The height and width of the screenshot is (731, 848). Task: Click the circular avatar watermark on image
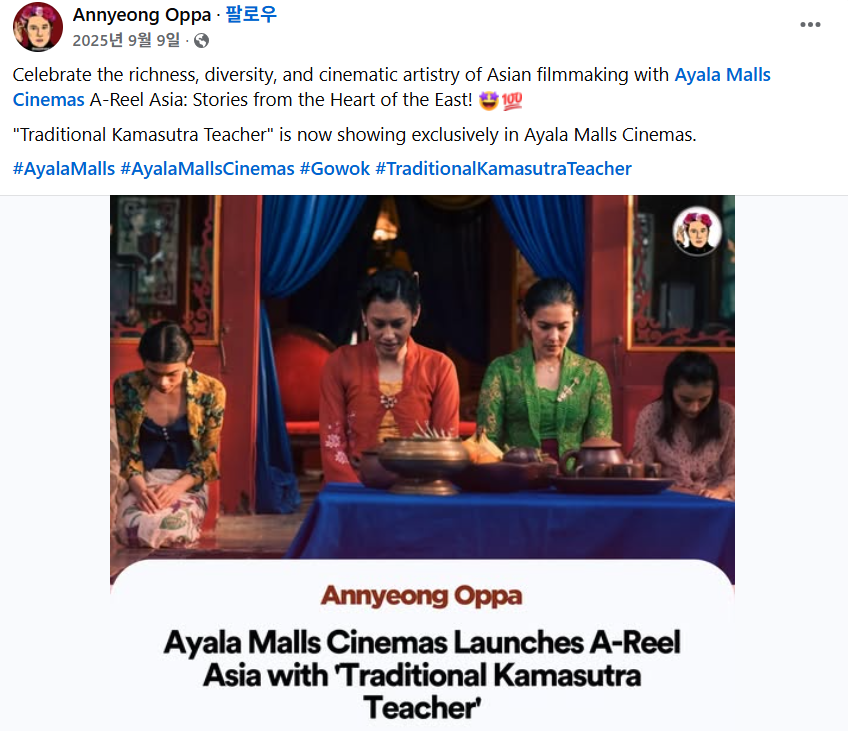point(697,231)
